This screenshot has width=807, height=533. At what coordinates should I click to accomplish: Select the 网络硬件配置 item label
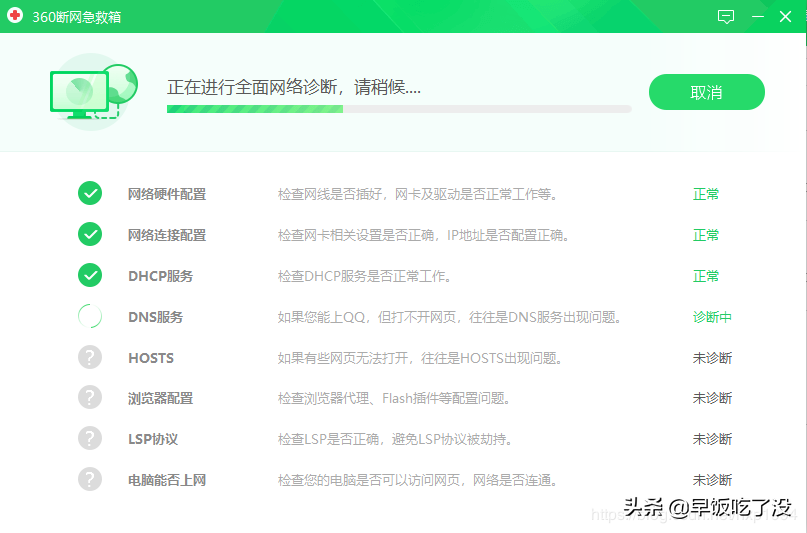(167, 194)
